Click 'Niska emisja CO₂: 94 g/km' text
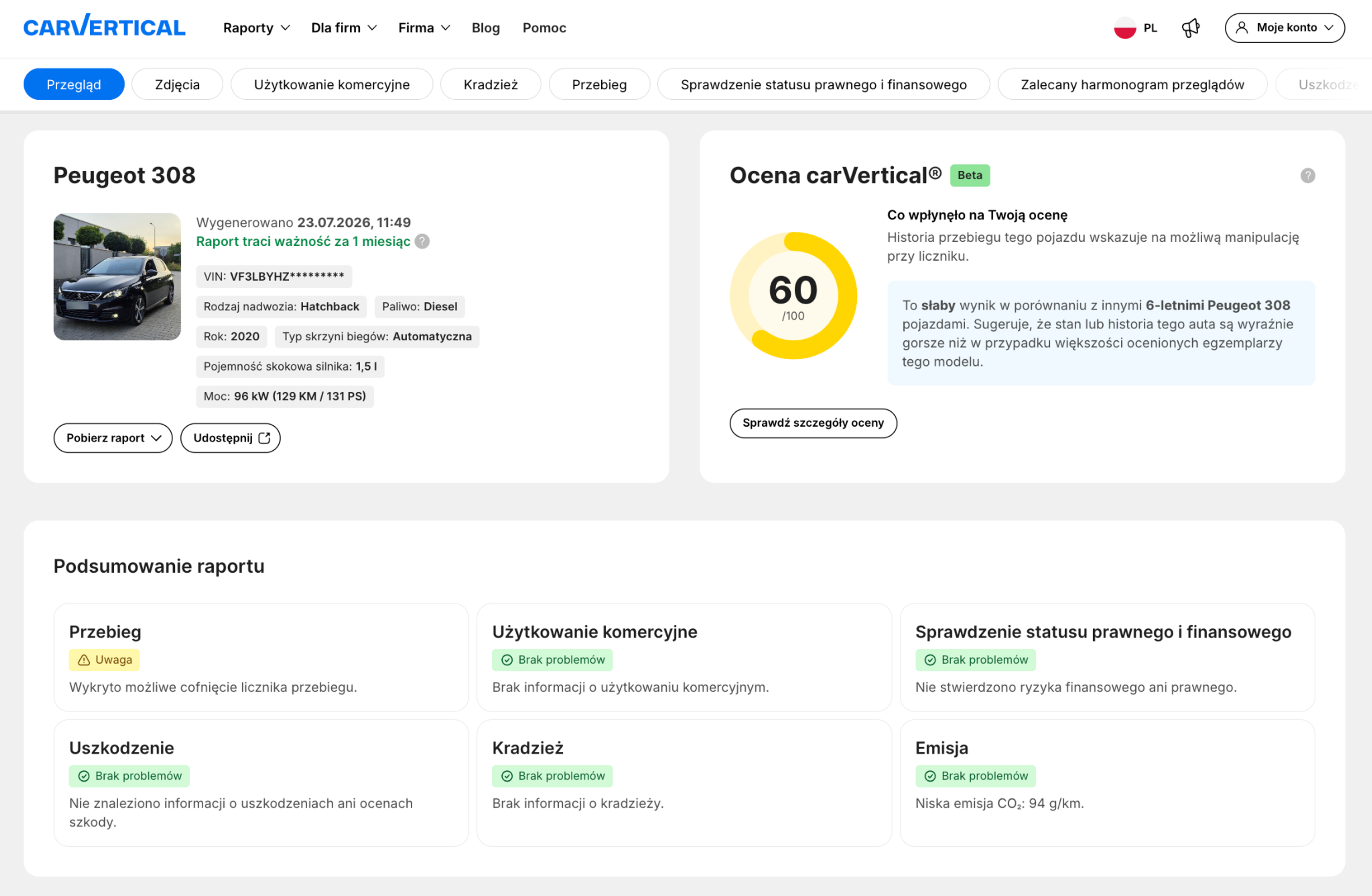This screenshot has width=1372, height=896. [x=1000, y=803]
